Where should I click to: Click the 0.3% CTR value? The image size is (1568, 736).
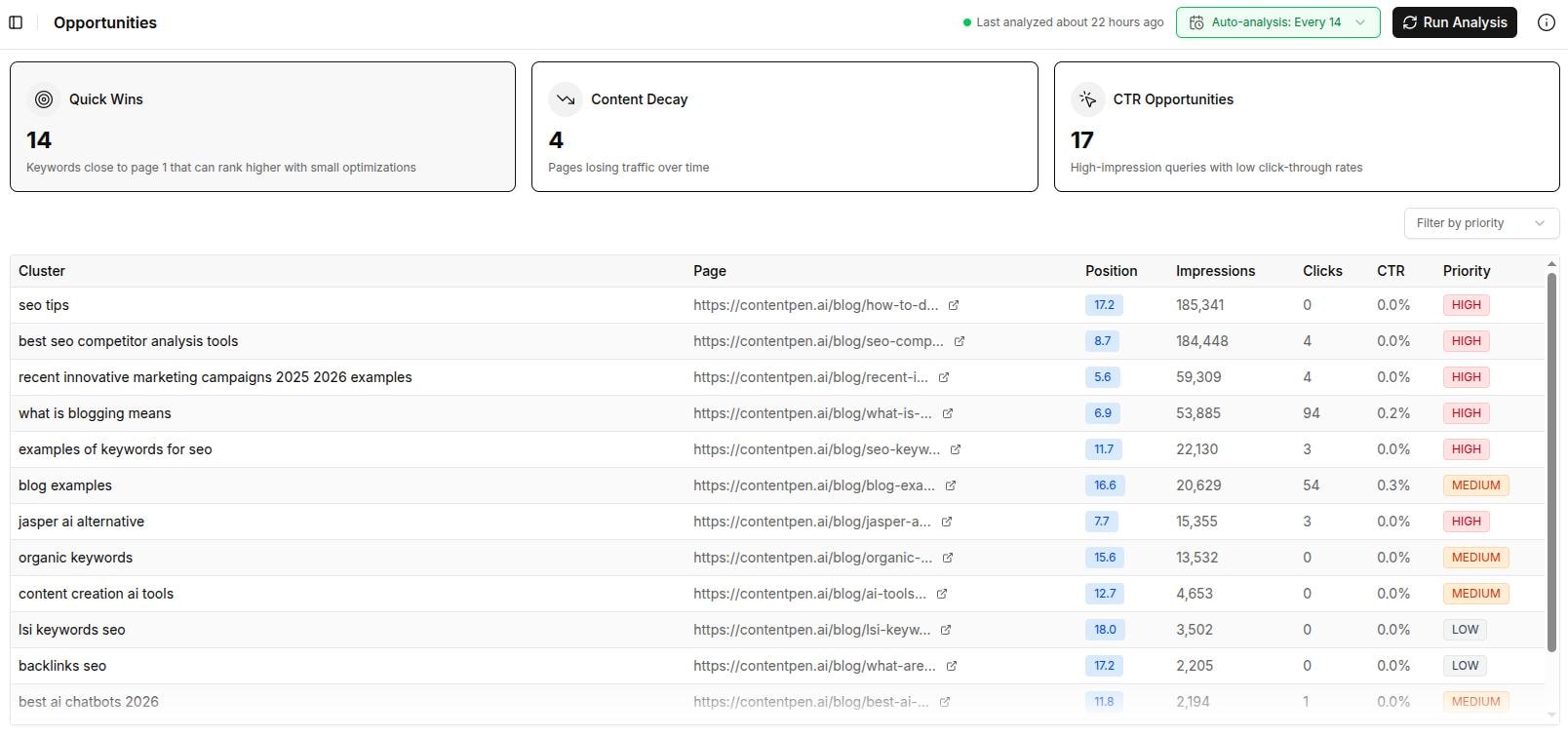[1393, 485]
